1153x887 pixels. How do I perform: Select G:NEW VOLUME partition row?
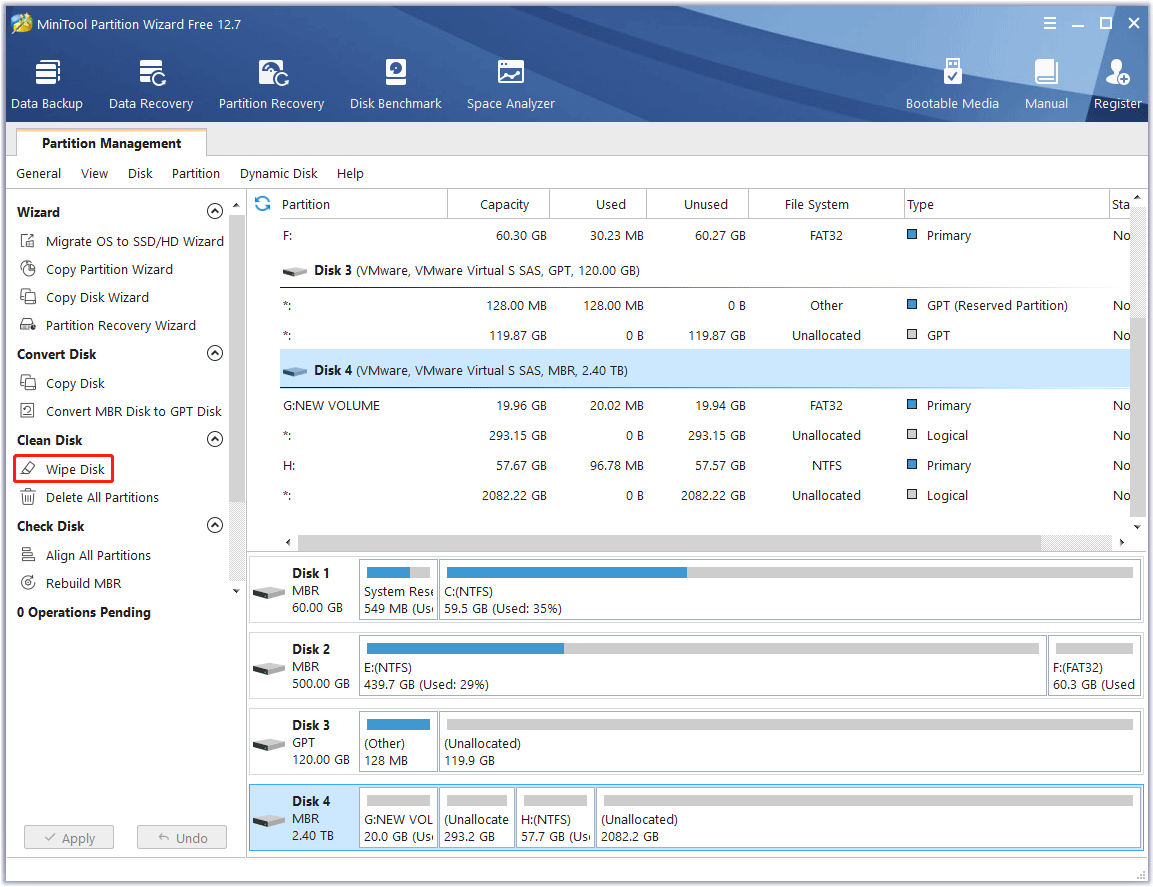point(704,405)
